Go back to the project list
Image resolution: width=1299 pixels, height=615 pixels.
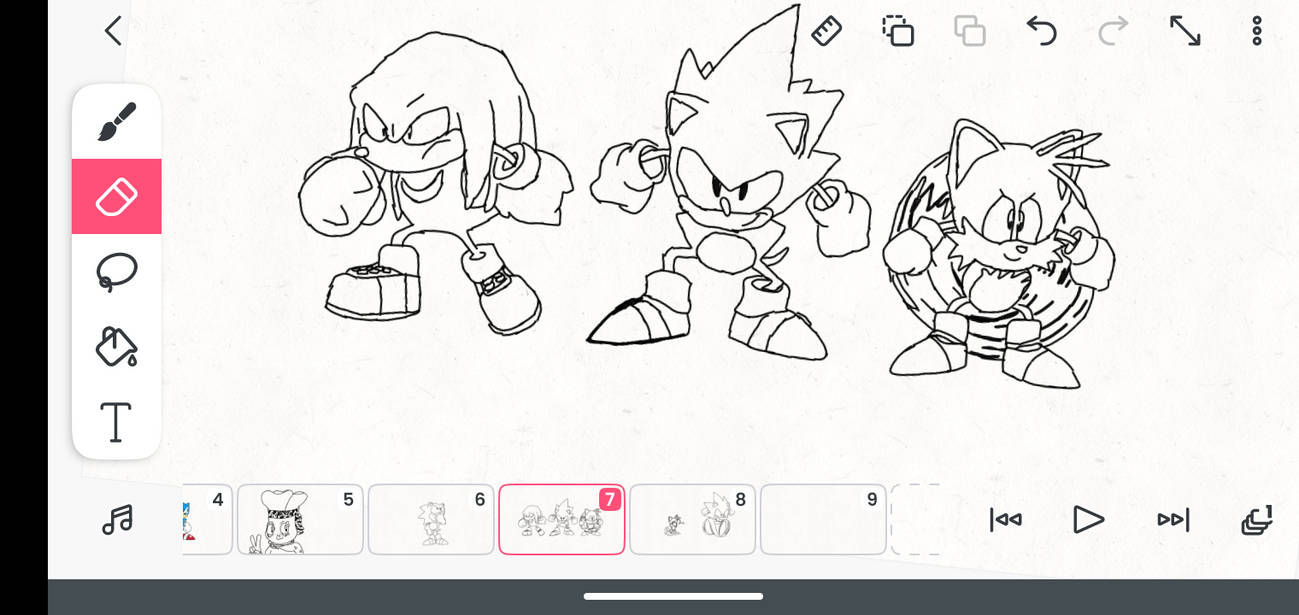pyautogui.click(x=112, y=31)
